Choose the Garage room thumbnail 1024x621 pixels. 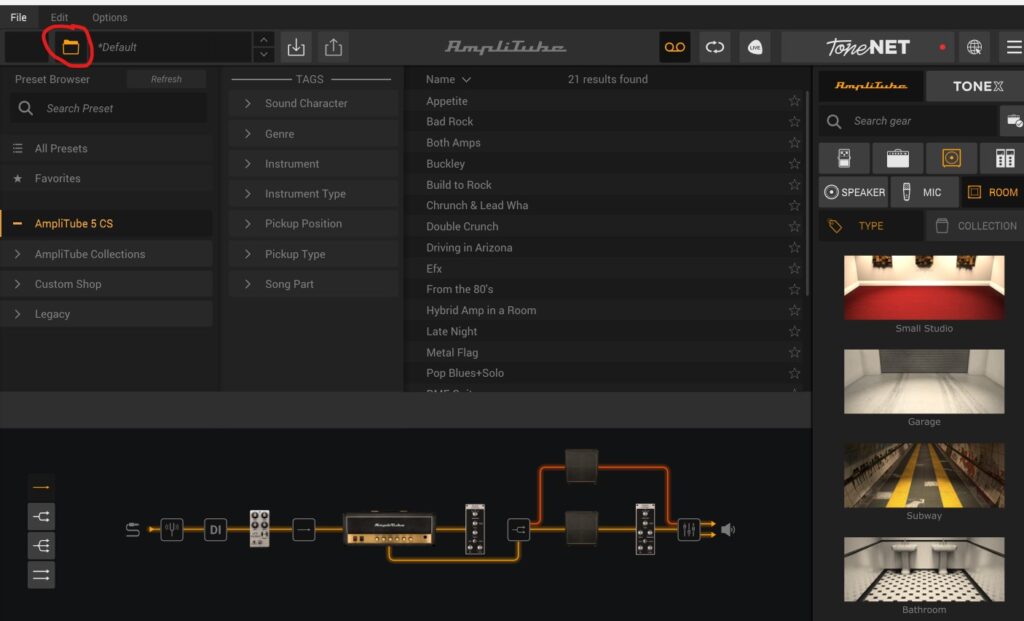923,381
